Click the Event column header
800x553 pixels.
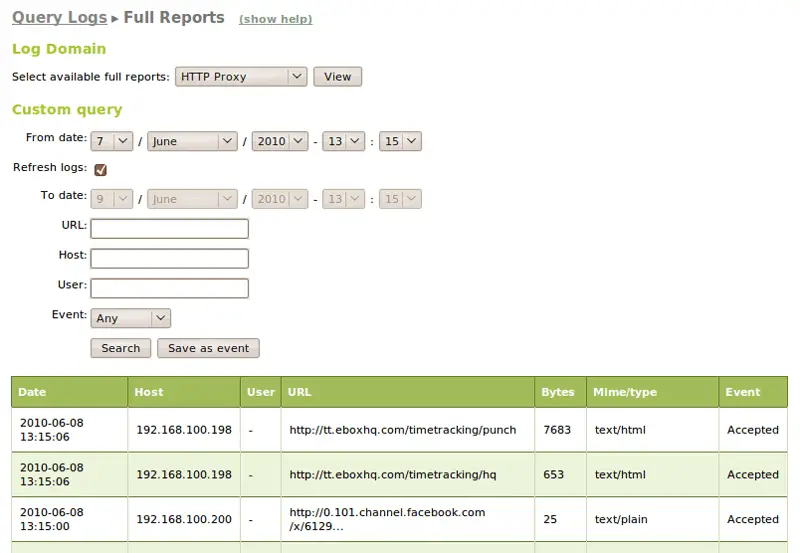pyautogui.click(x=753, y=392)
